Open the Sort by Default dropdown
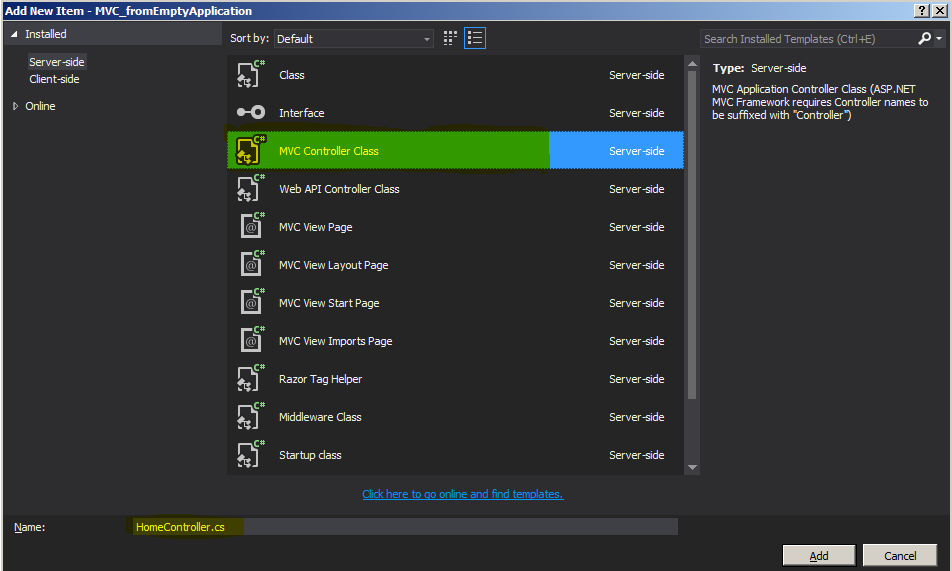 click(x=353, y=39)
